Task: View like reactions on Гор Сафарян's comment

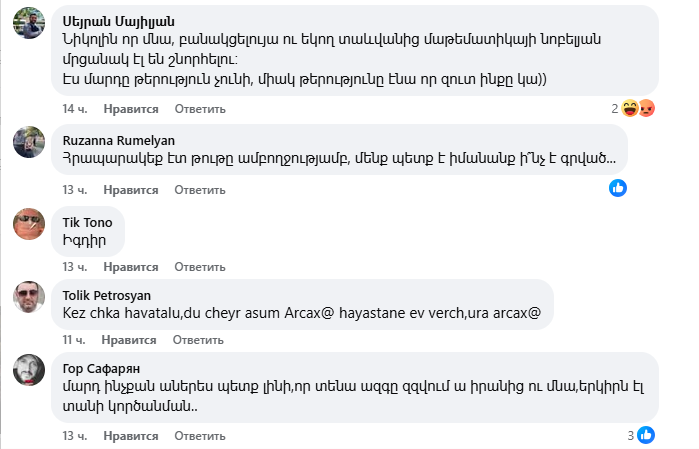Action: (x=645, y=435)
